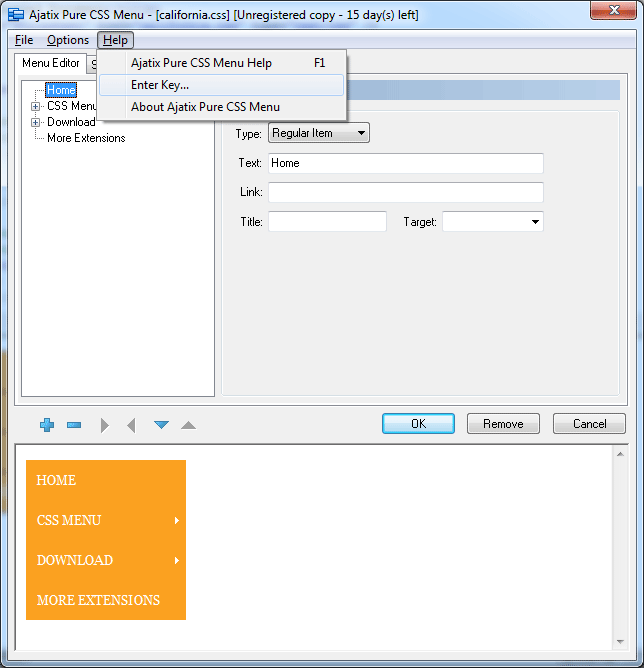
Task: Close the Help menu in the menu bar
Action: tap(115, 40)
